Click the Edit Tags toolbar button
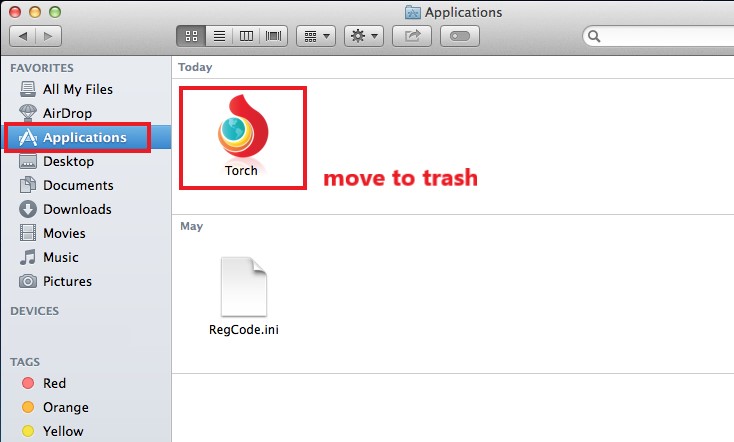Viewport: 734px width, 442px height. pos(460,36)
